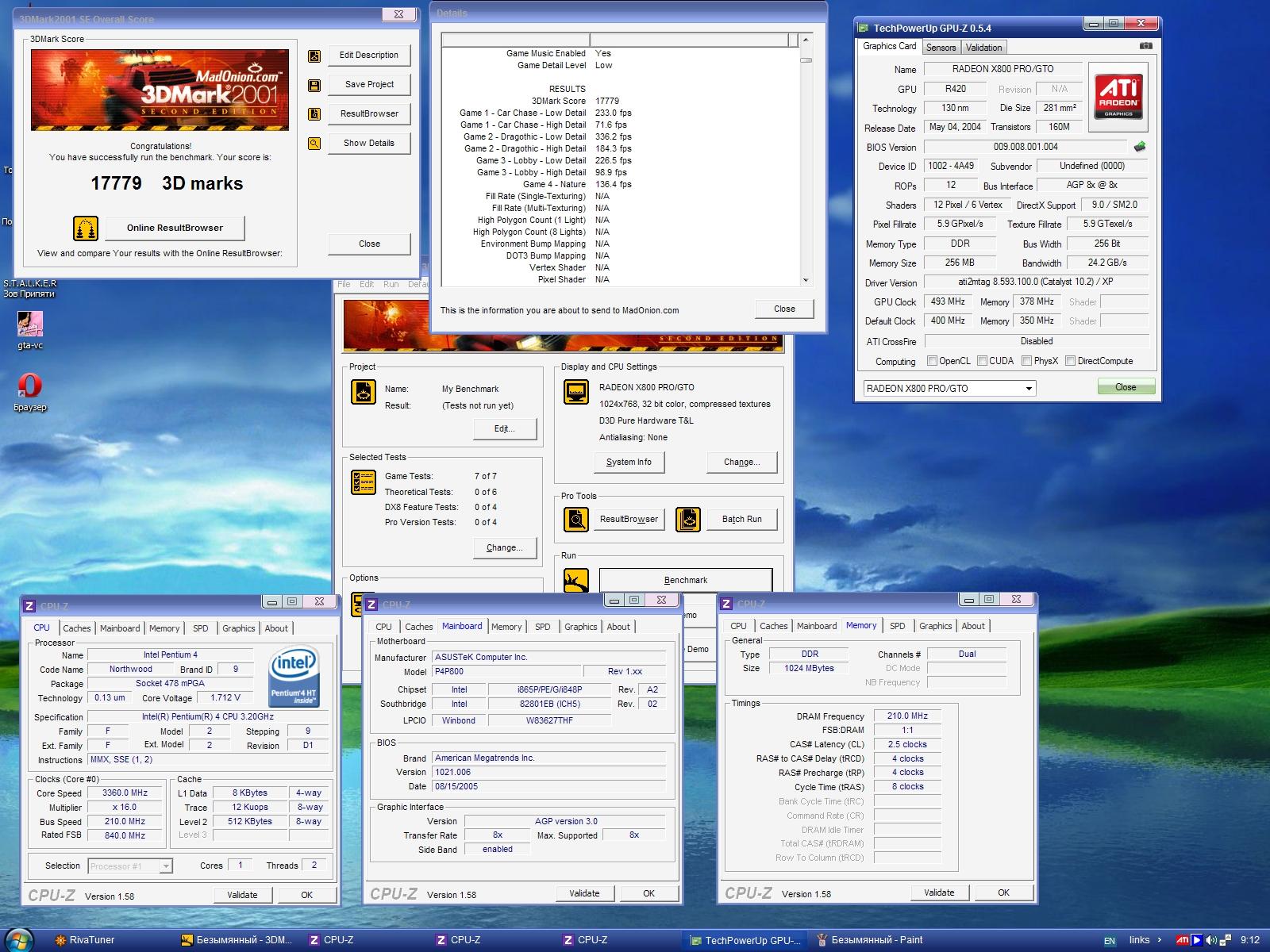Click the Intel Pentium 4 HT logo in CPU-Z
This screenshot has height=952, width=1270.
point(294,677)
